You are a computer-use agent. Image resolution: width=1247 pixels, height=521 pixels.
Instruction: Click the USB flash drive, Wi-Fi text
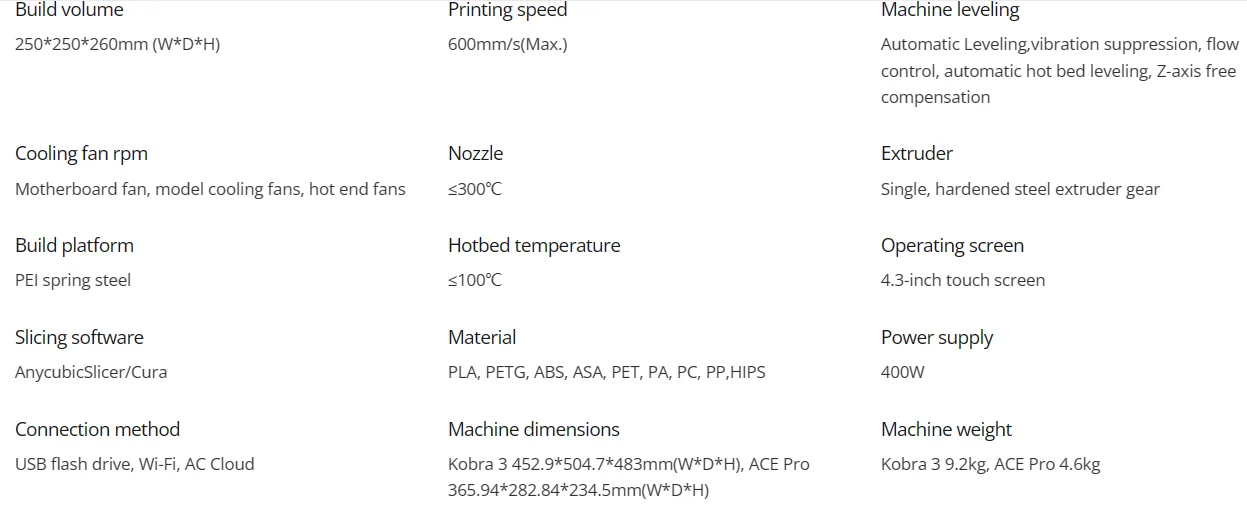pos(135,464)
